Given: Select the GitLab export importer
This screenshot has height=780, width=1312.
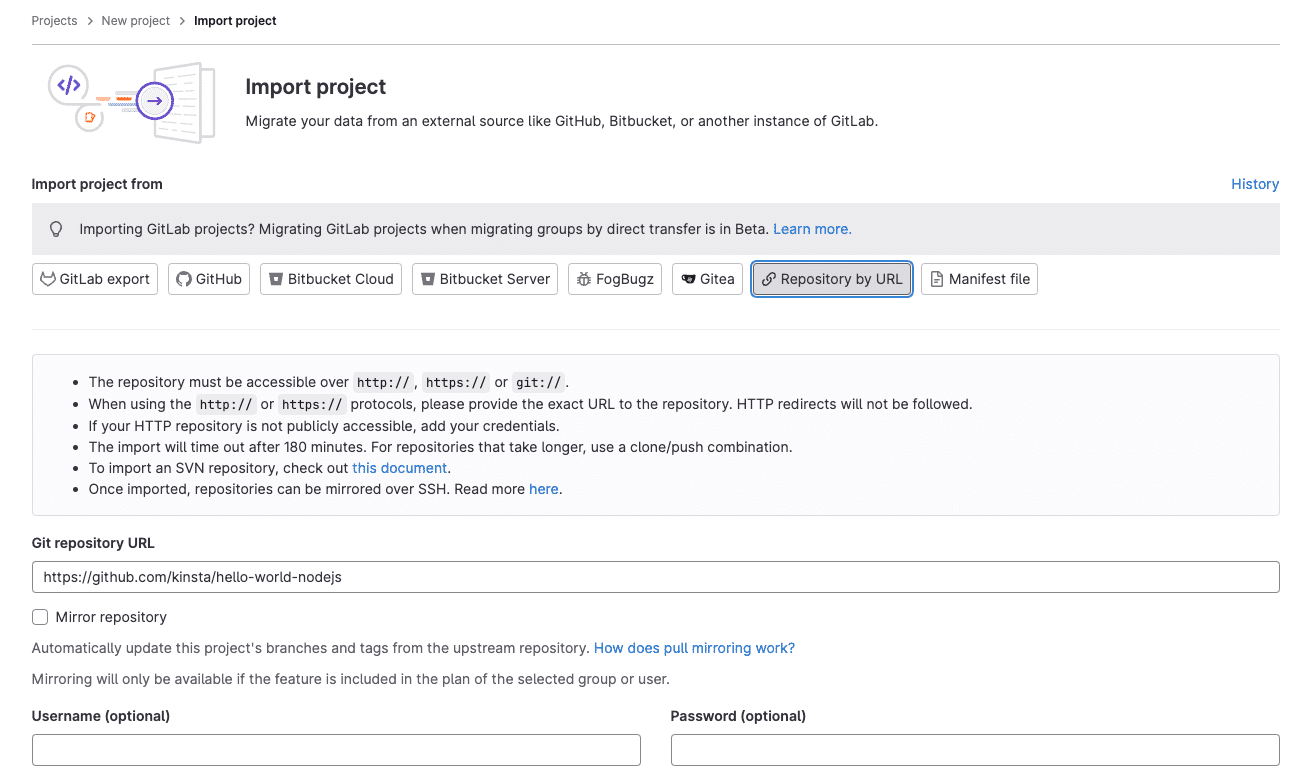Looking at the screenshot, I should tap(94, 279).
